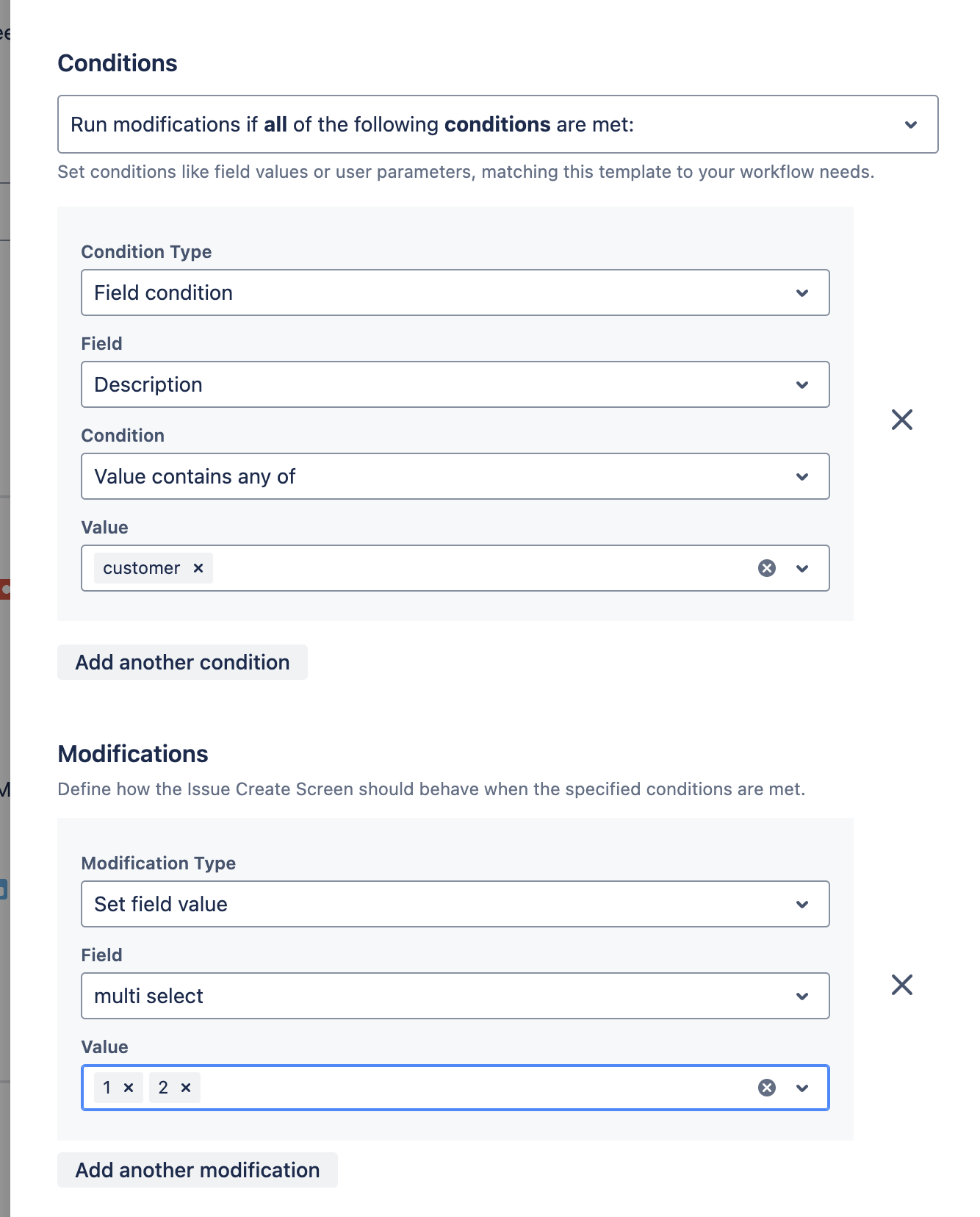Viewport: 980px width, 1217px height.
Task: Clear all values in the modification Value field
Action: pos(767,1088)
